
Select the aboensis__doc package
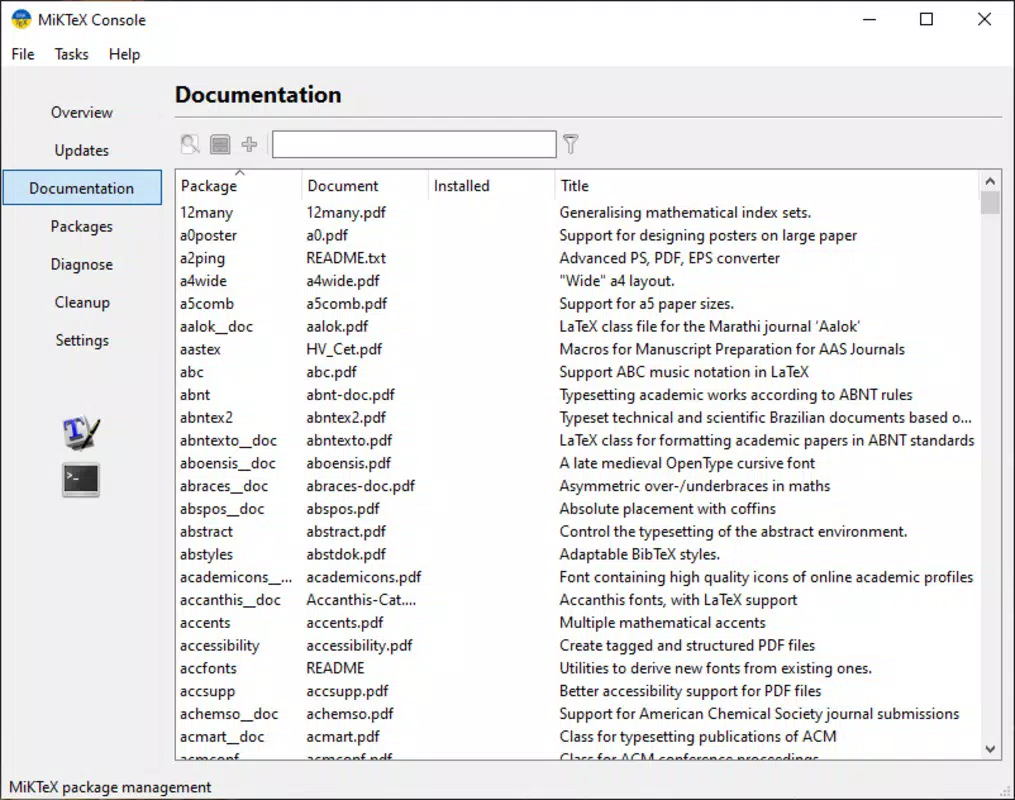228,463
